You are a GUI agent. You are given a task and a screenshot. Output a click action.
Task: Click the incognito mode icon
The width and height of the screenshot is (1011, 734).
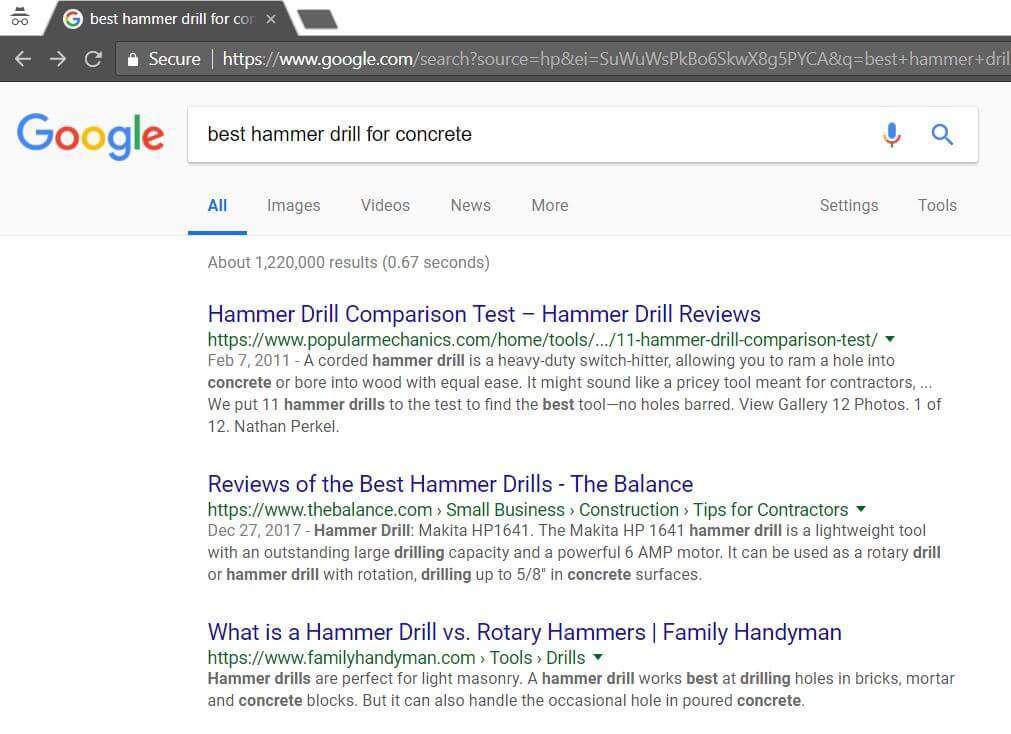pyautogui.click(x=20, y=17)
